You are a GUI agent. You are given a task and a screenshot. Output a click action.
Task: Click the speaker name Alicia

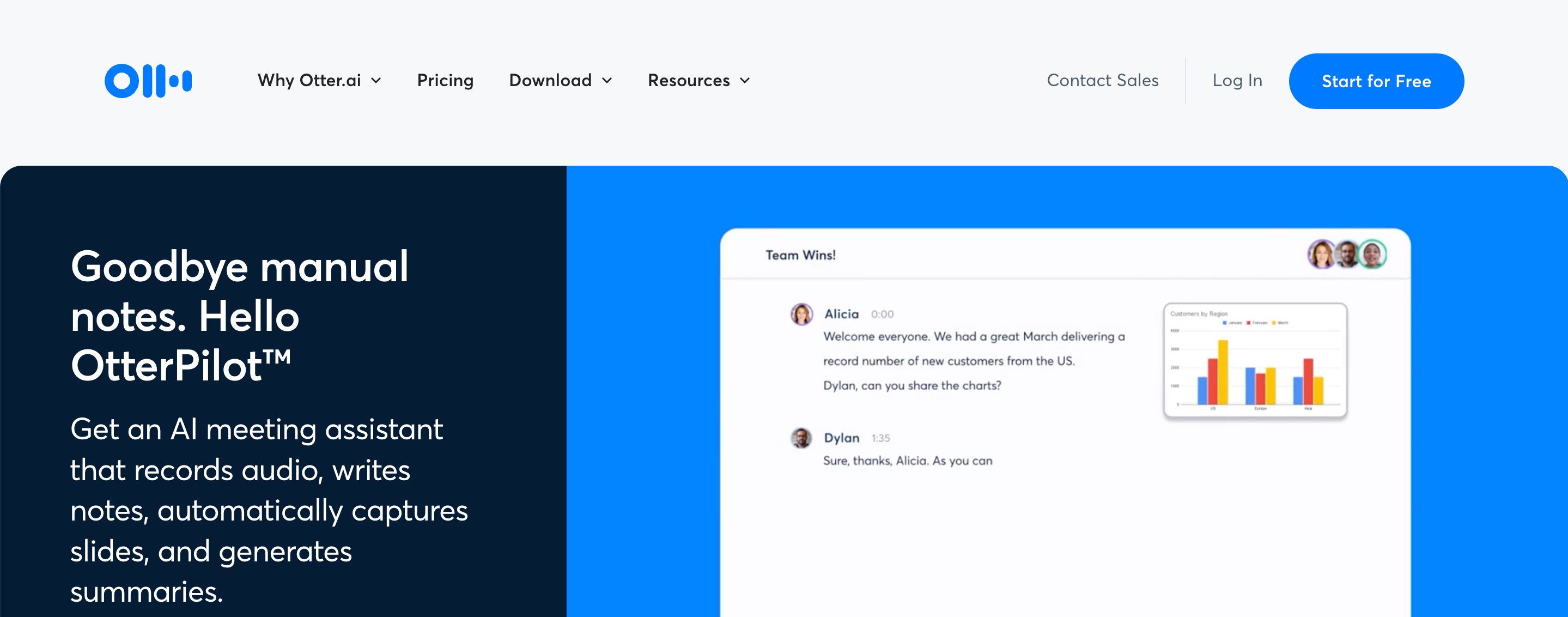point(841,314)
